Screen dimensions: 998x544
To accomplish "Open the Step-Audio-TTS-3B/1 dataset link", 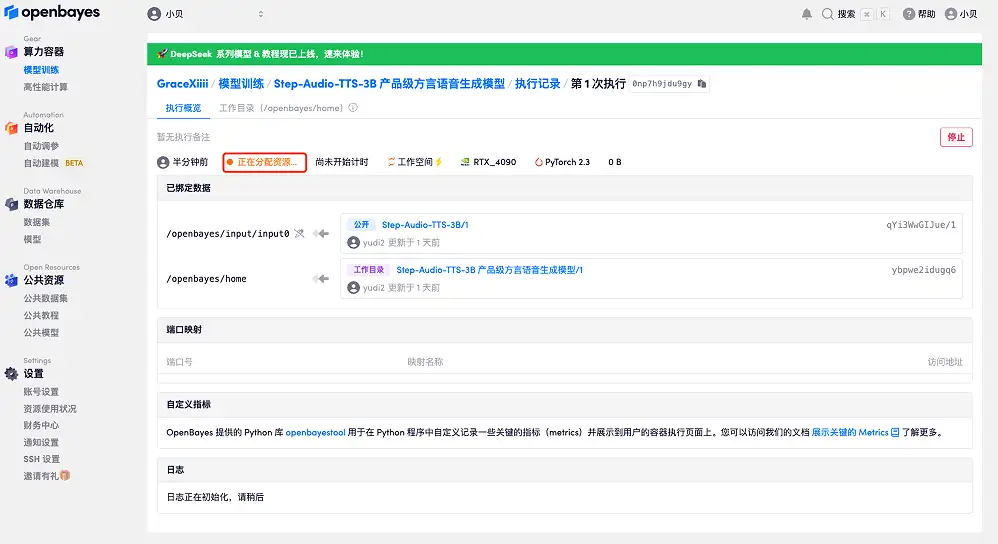I will point(425,225).
